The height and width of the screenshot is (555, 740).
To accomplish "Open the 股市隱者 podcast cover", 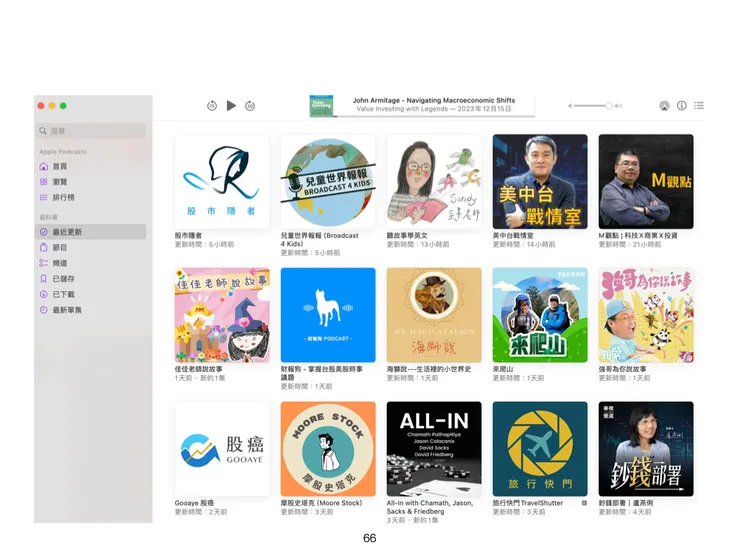I will pyautogui.click(x=222, y=182).
